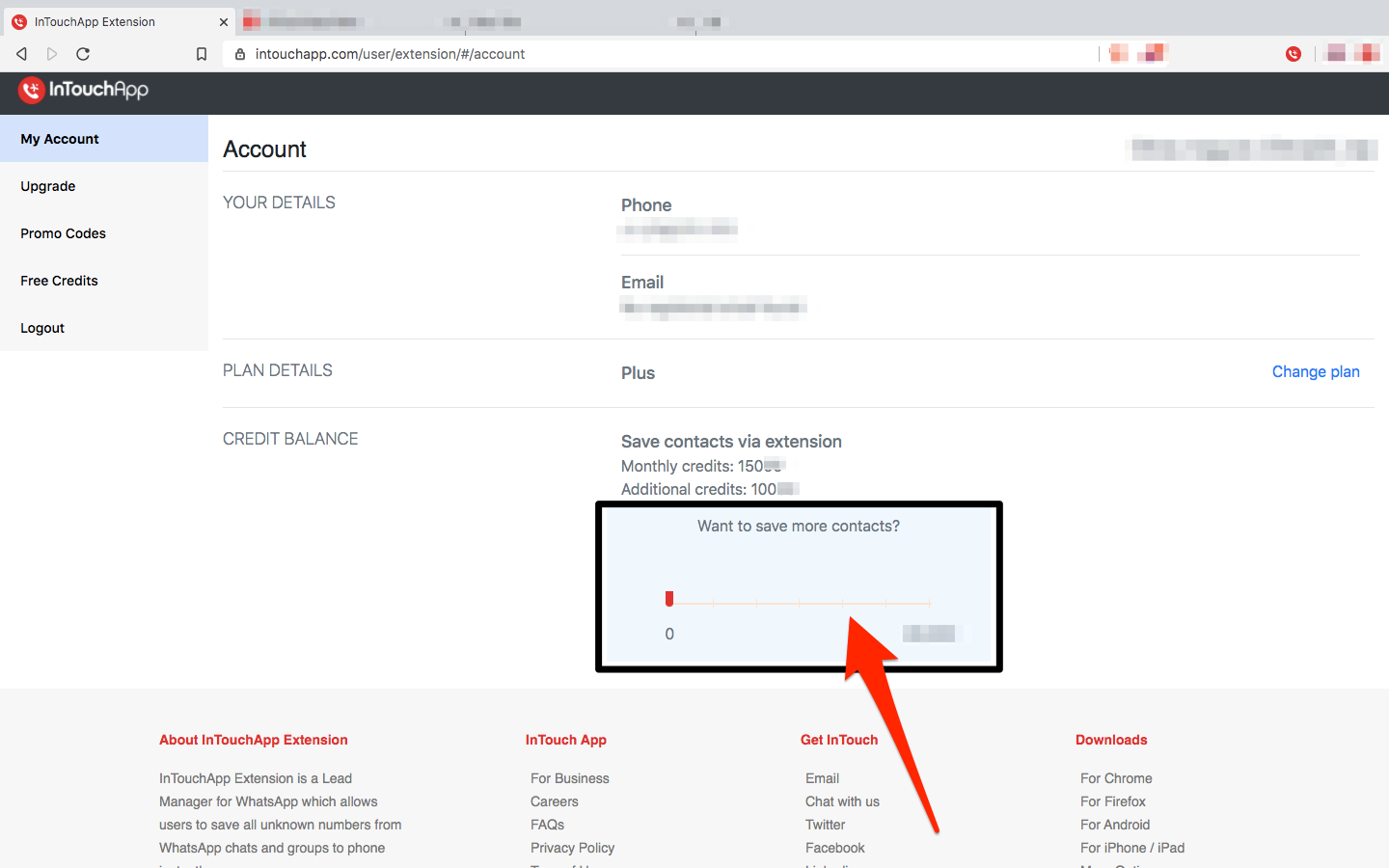1389x868 pixels.
Task: Click the bookmark icon in toolbar
Action: [202, 54]
